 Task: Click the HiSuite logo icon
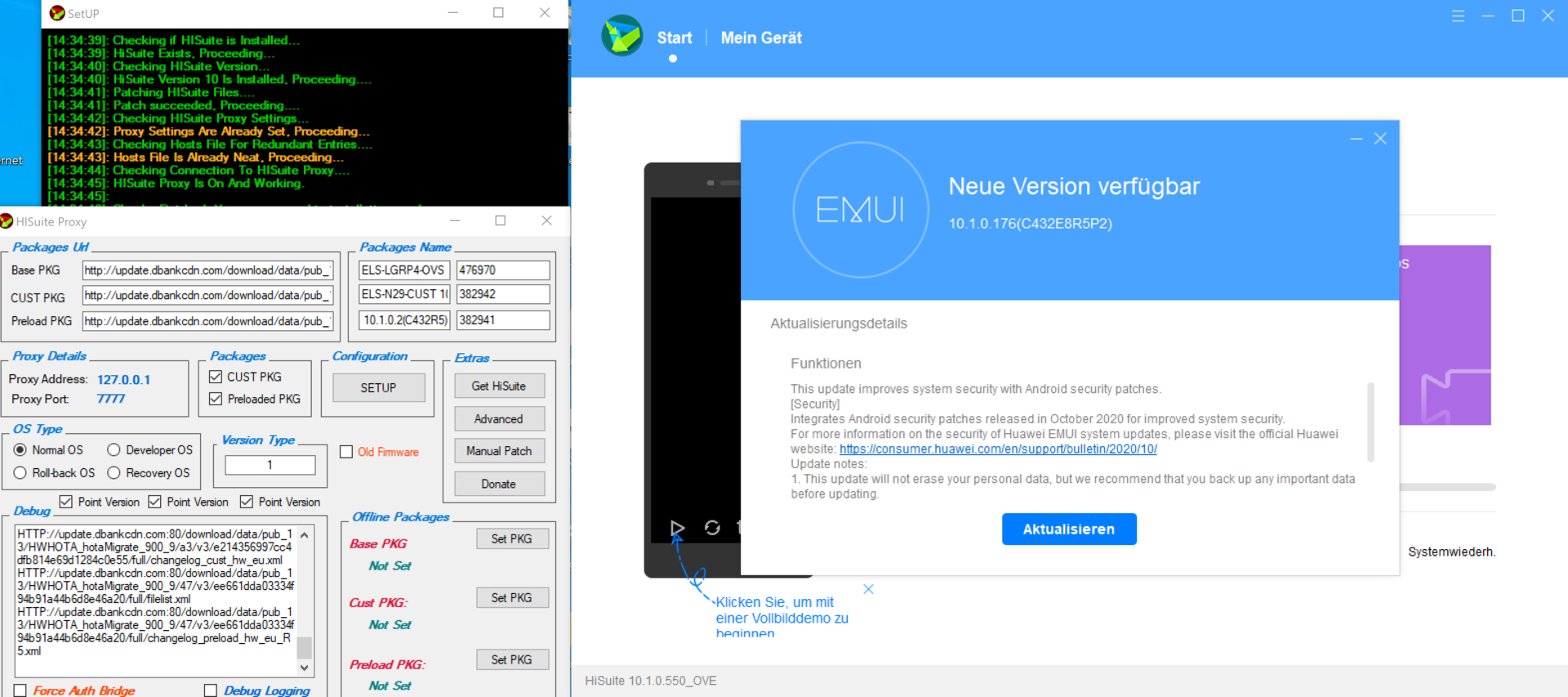click(x=621, y=36)
